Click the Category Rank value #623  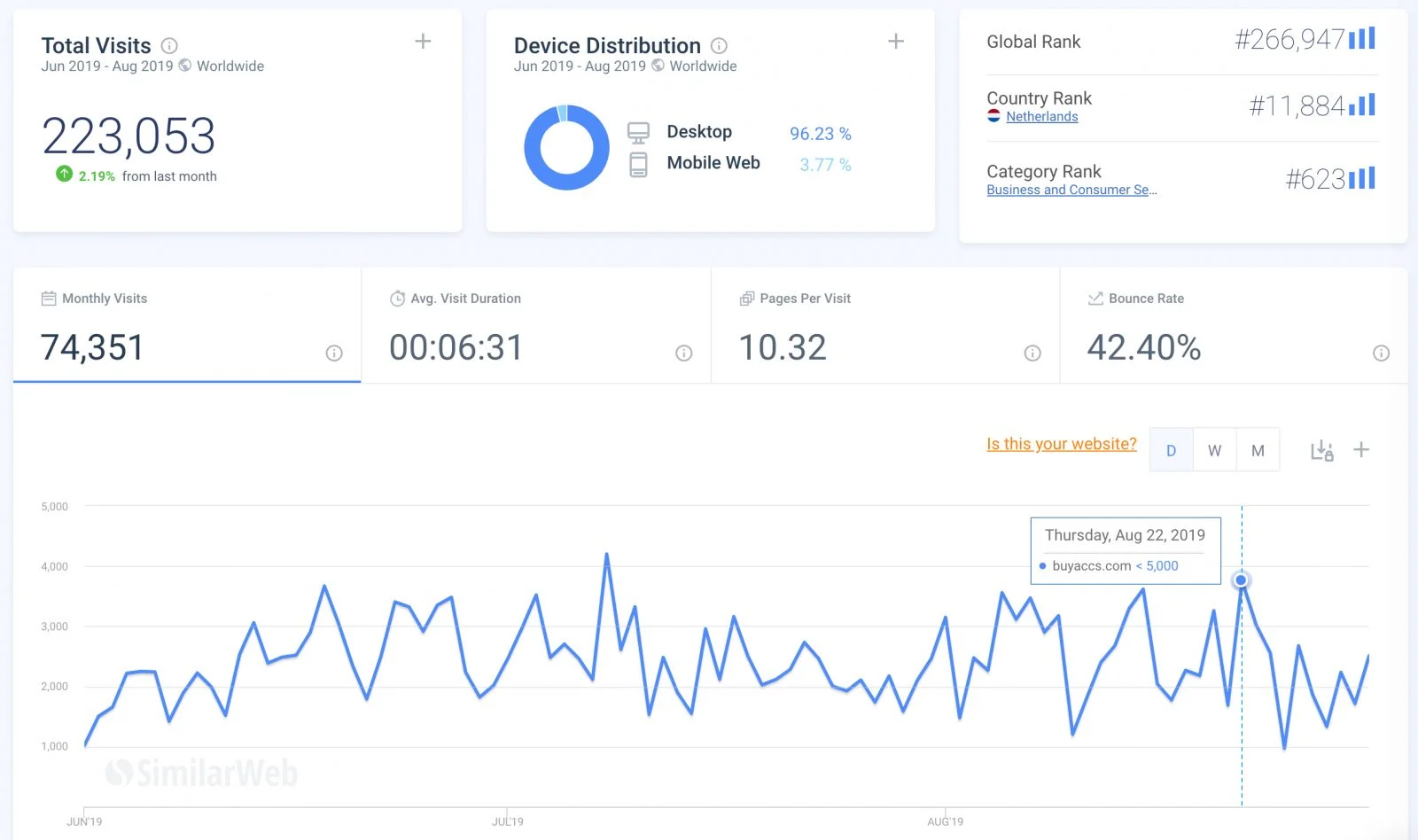pos(1315,180)
